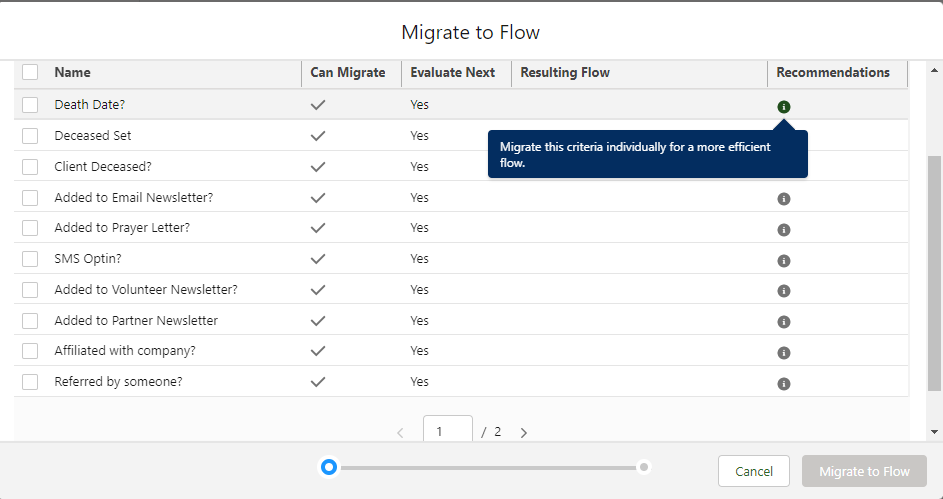Select the Deceased Set checkbox
This screenshot has width=943, height=499.
pos(30,136)
